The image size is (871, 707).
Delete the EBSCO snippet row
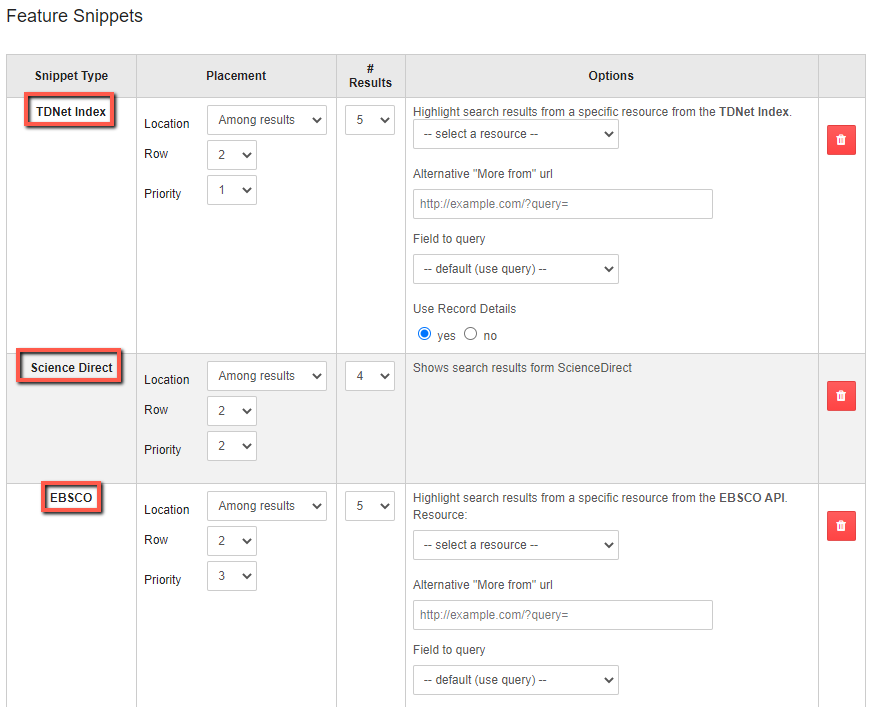pos(841,526)
